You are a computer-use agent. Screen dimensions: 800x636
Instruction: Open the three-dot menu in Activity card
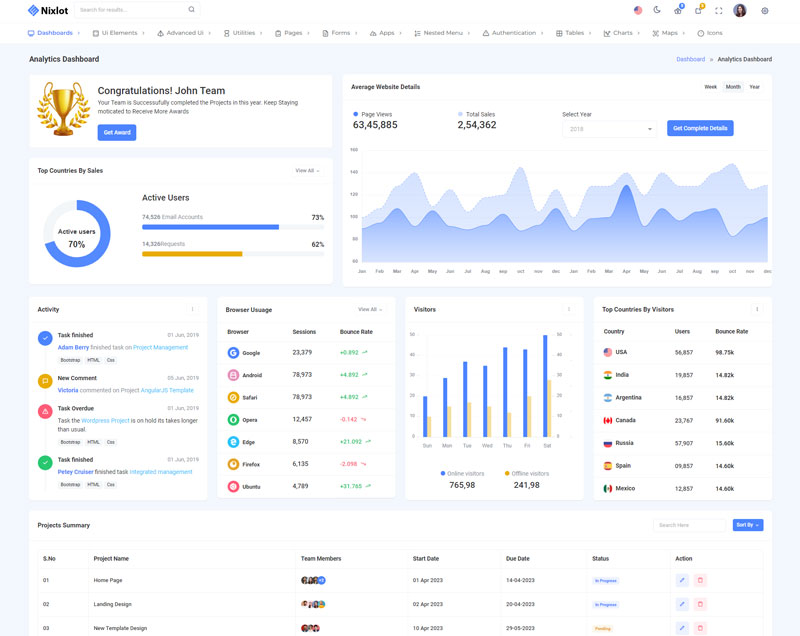click(193, 309)
